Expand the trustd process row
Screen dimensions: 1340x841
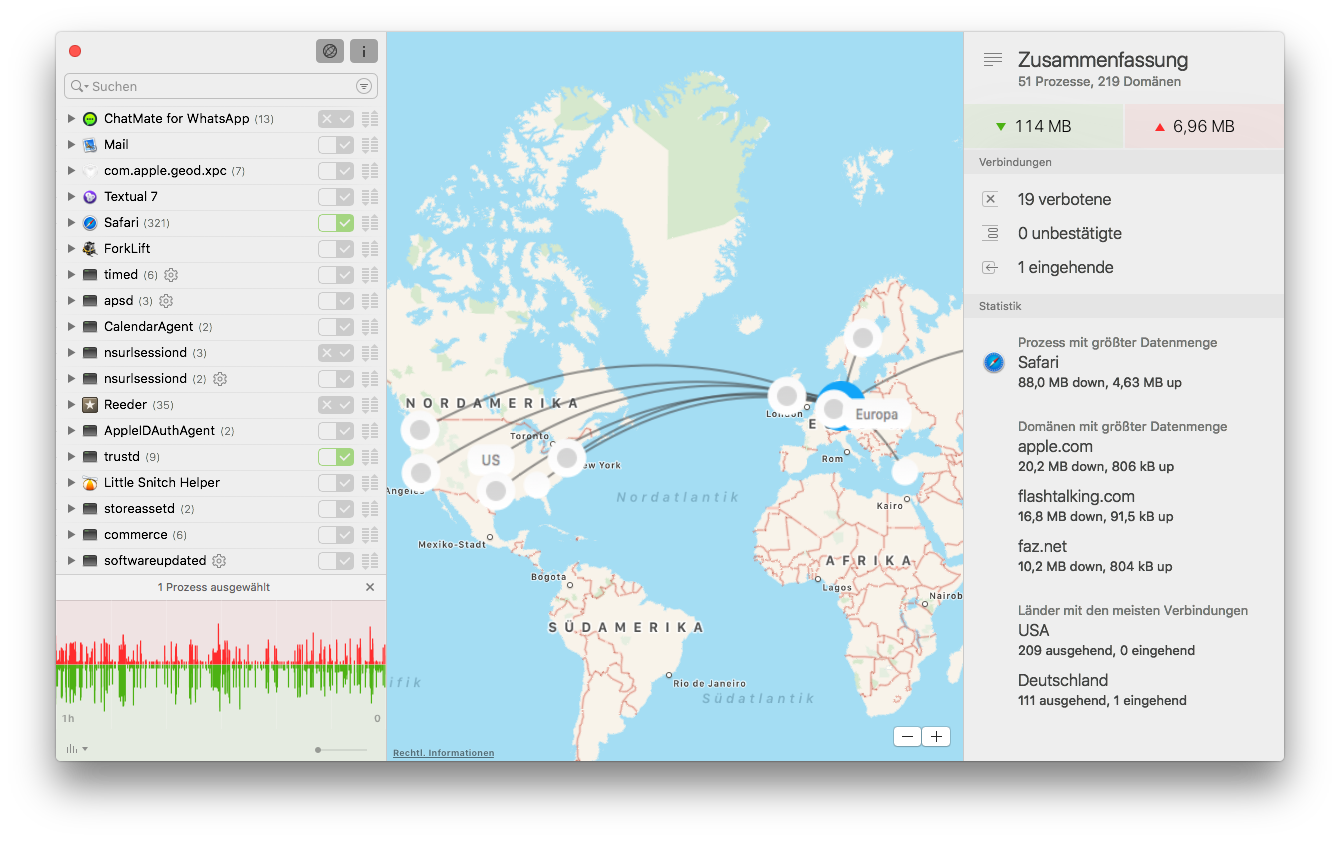click(71, 457)
